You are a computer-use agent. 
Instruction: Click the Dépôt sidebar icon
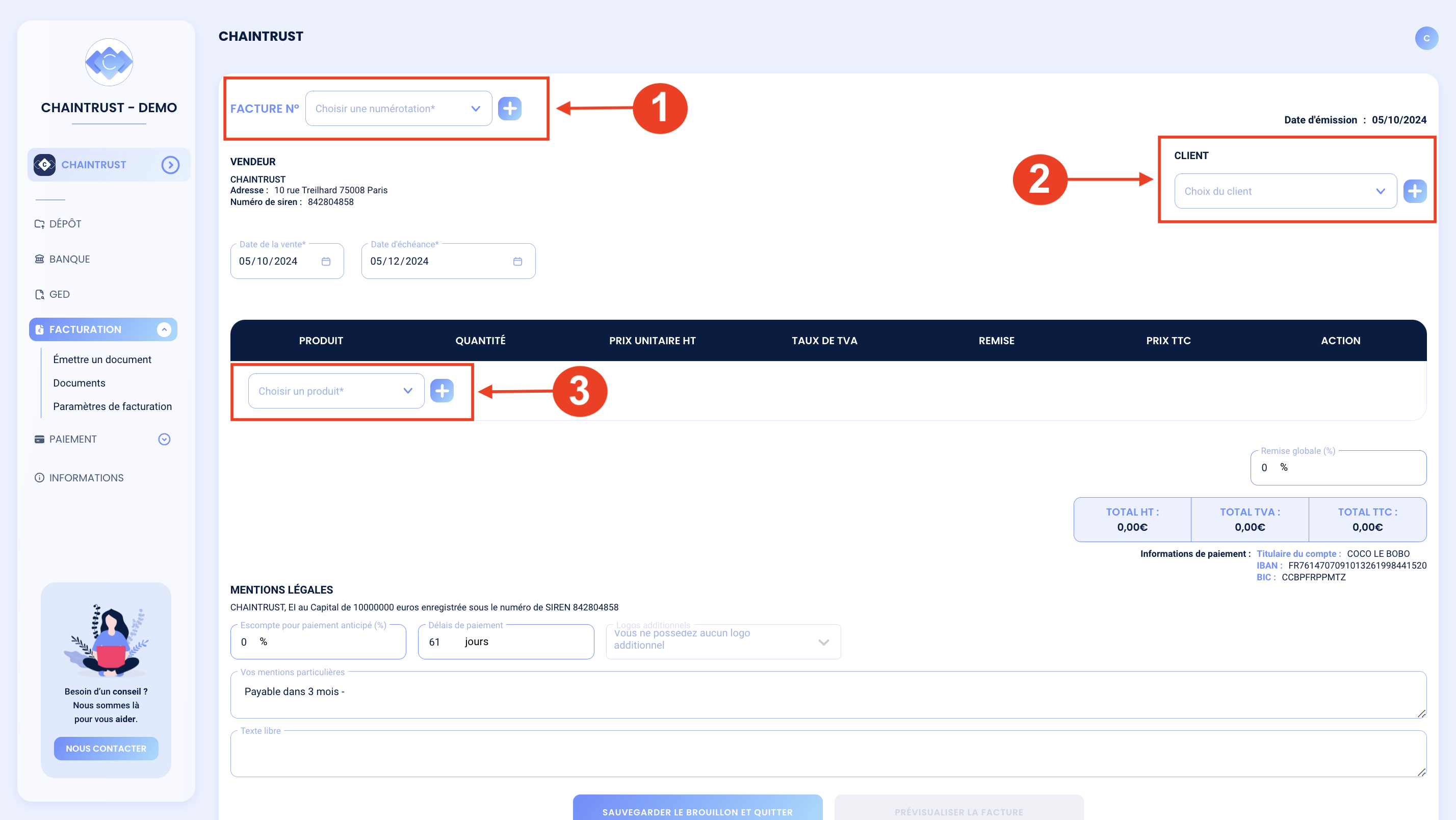[x=39, y=224]
